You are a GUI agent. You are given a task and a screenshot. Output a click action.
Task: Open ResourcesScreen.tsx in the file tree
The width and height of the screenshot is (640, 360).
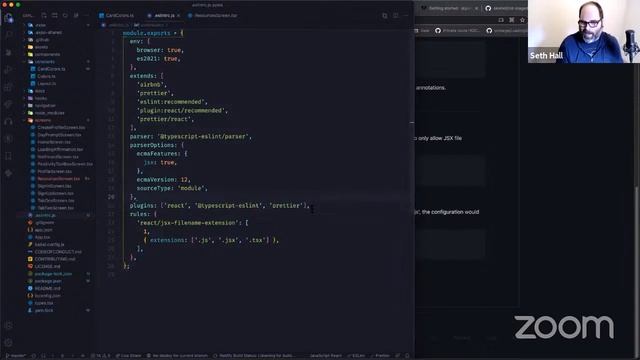pos(58,179)
